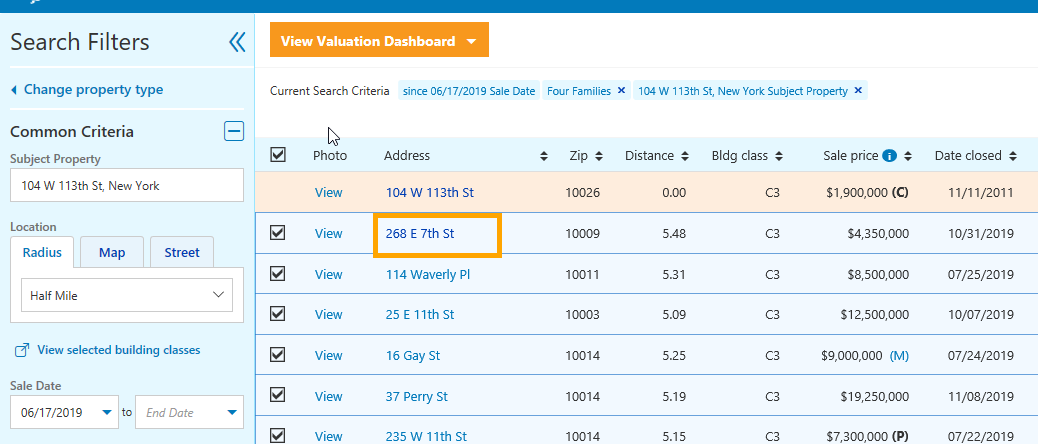This screenshot has width=1038, height=444.
Task: Click the Subject Property input field
Action: (127, 186)
